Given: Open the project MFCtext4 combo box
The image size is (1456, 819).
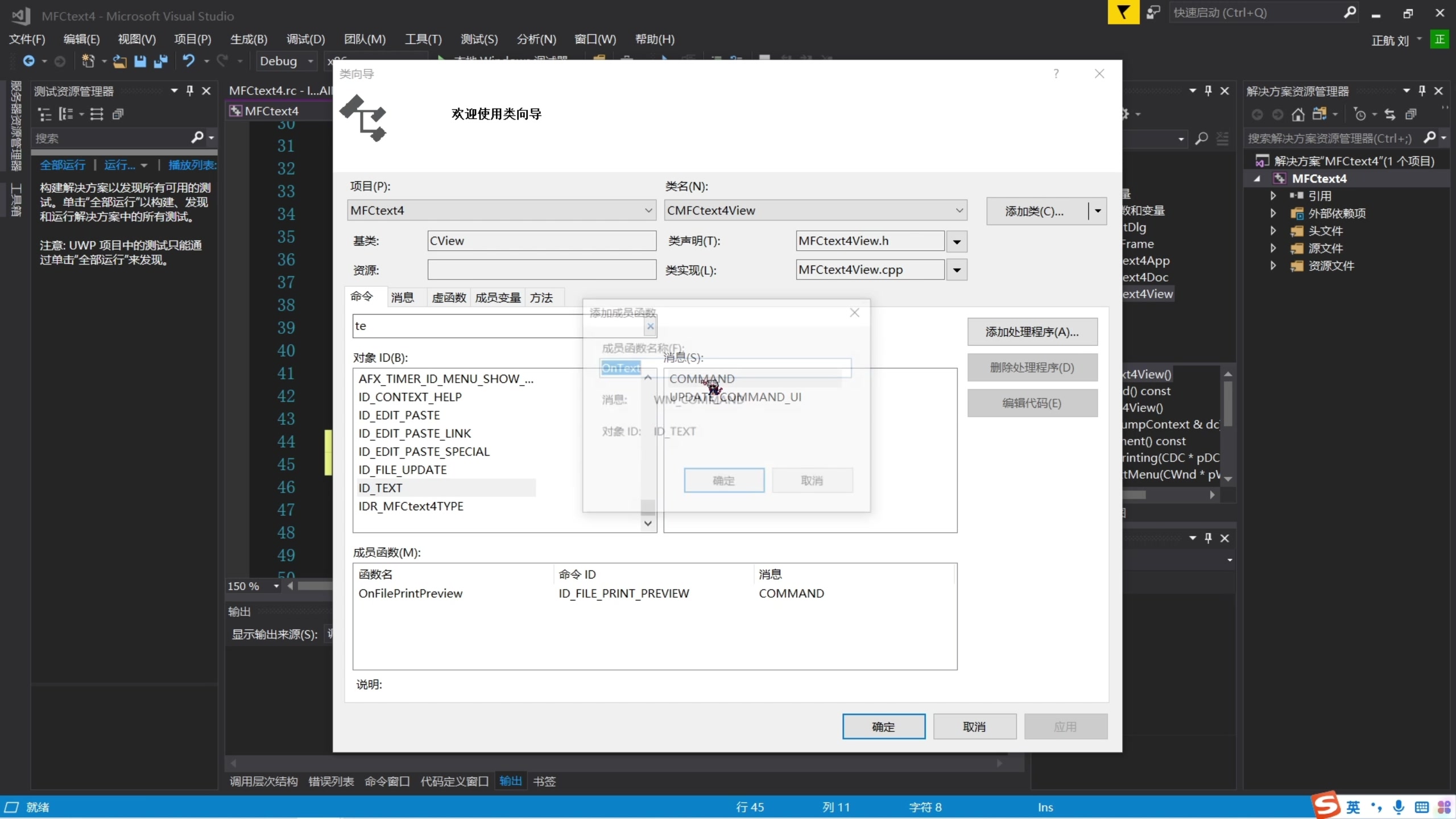Looking at the screenshot, I should coord(648,210).
